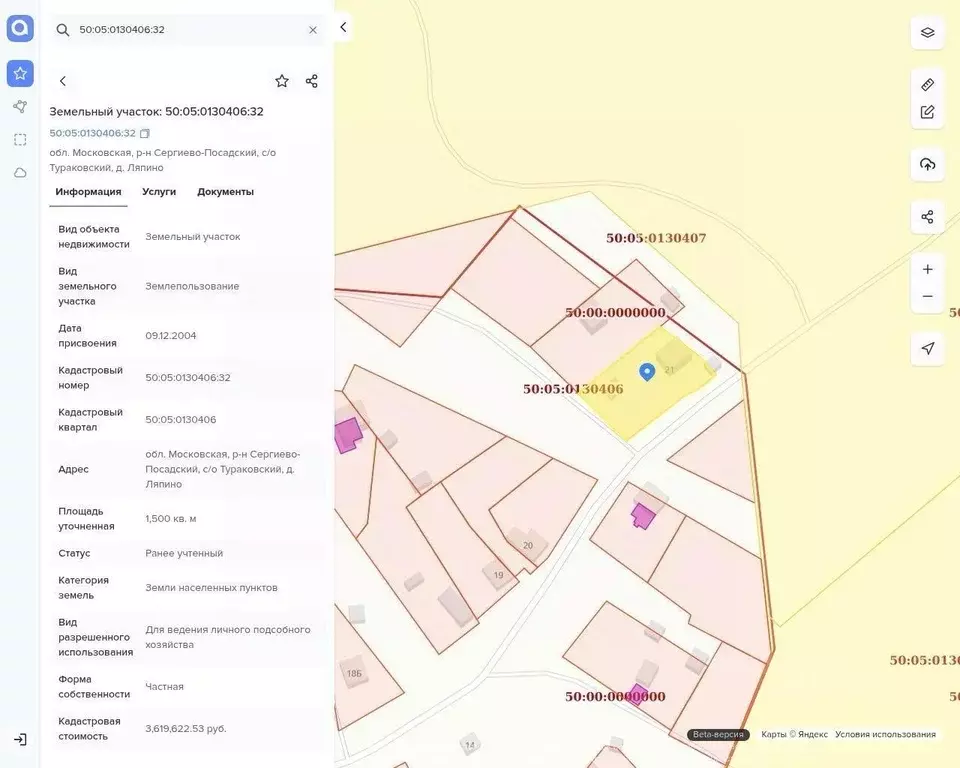Zoom in with the plus control
This screenshot has height=768, width=960.
pyautogui.click(x=927, y=268)
